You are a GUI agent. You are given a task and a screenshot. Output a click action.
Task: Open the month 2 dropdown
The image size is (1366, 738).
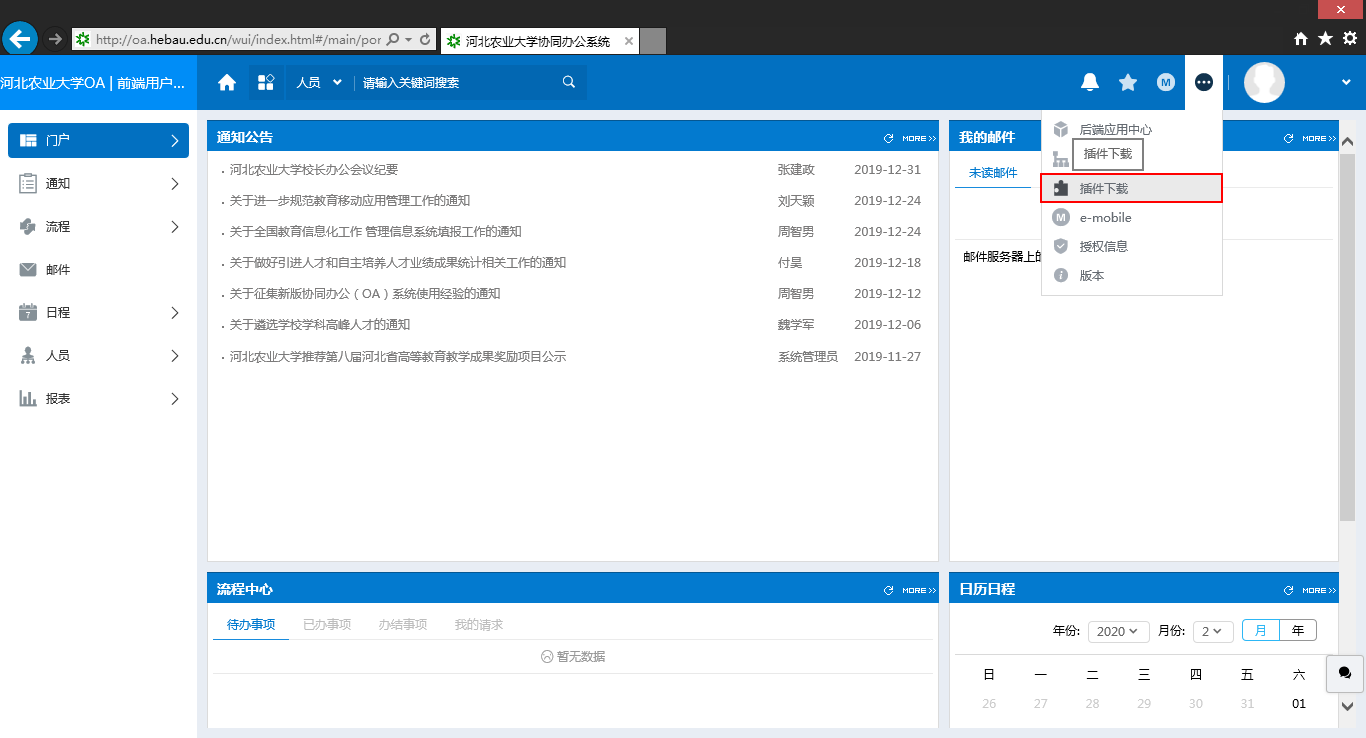[1213, 631]
